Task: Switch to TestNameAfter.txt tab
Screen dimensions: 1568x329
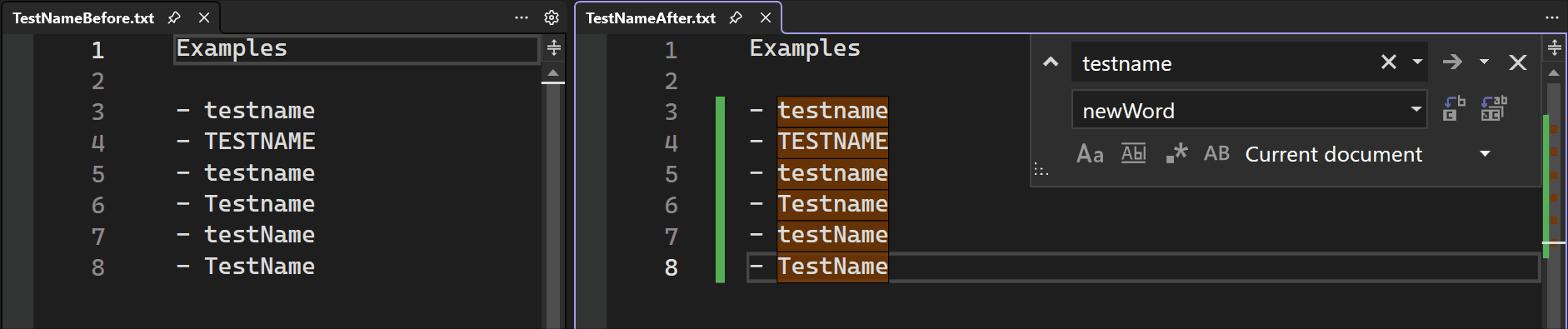Action: (651, 17)
